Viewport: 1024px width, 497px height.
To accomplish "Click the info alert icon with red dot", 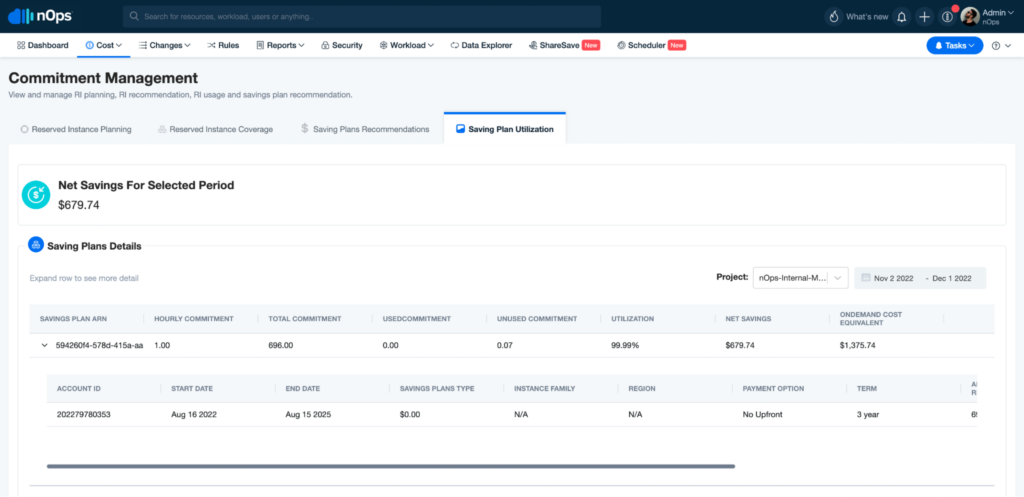I will point(948,17).
